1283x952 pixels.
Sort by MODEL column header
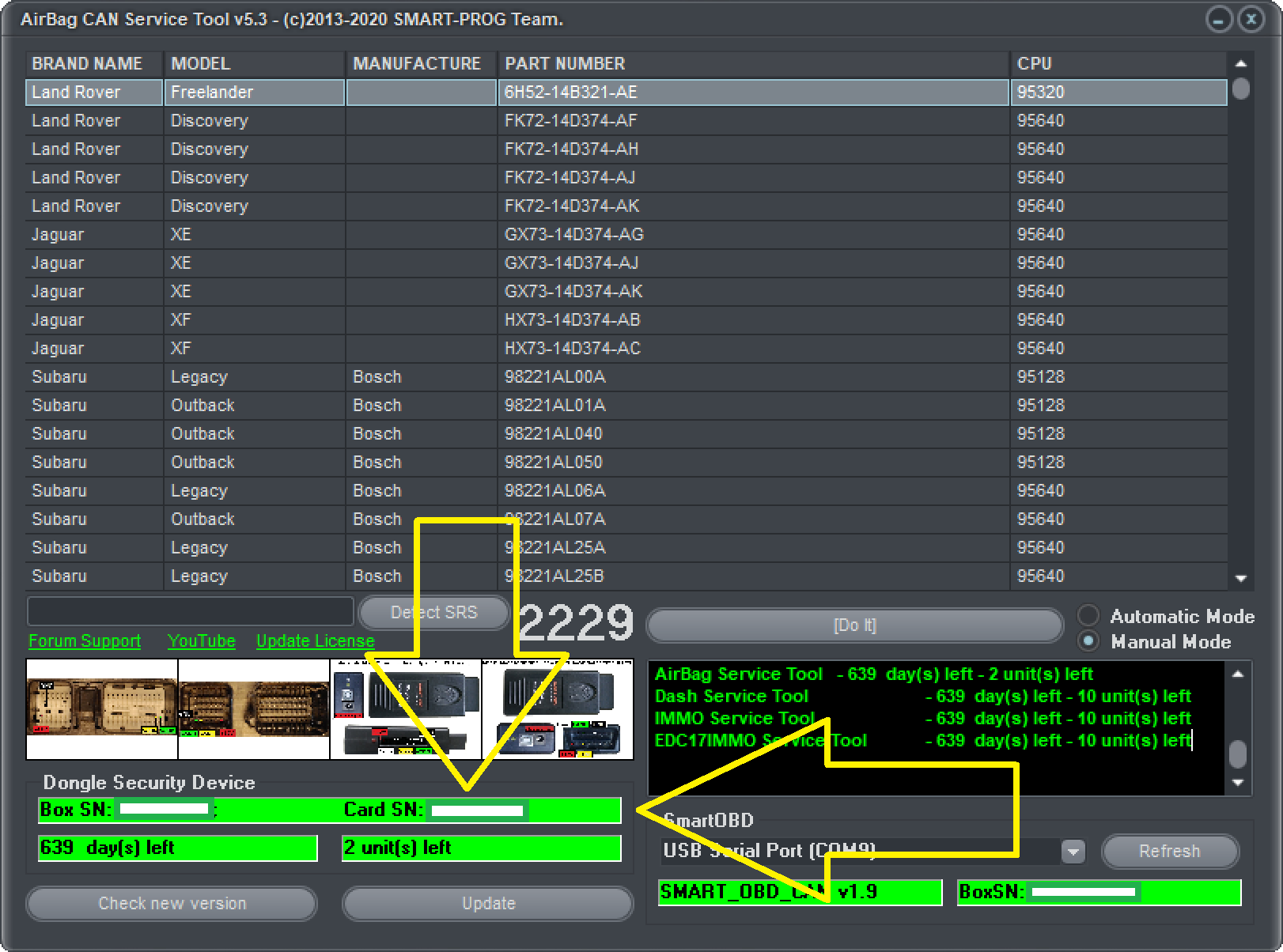255,63
